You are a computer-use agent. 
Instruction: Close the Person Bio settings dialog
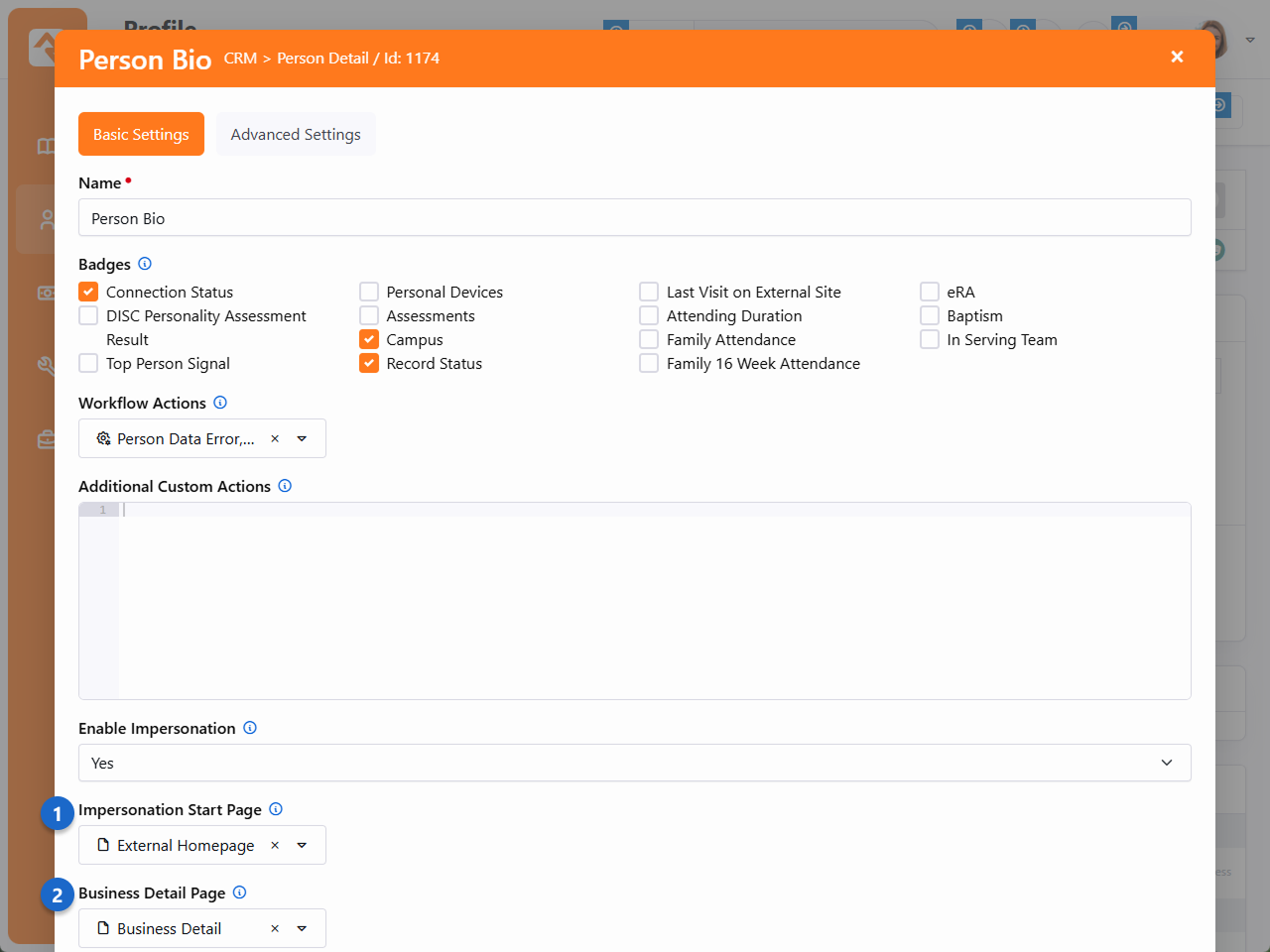[1177, 58]
